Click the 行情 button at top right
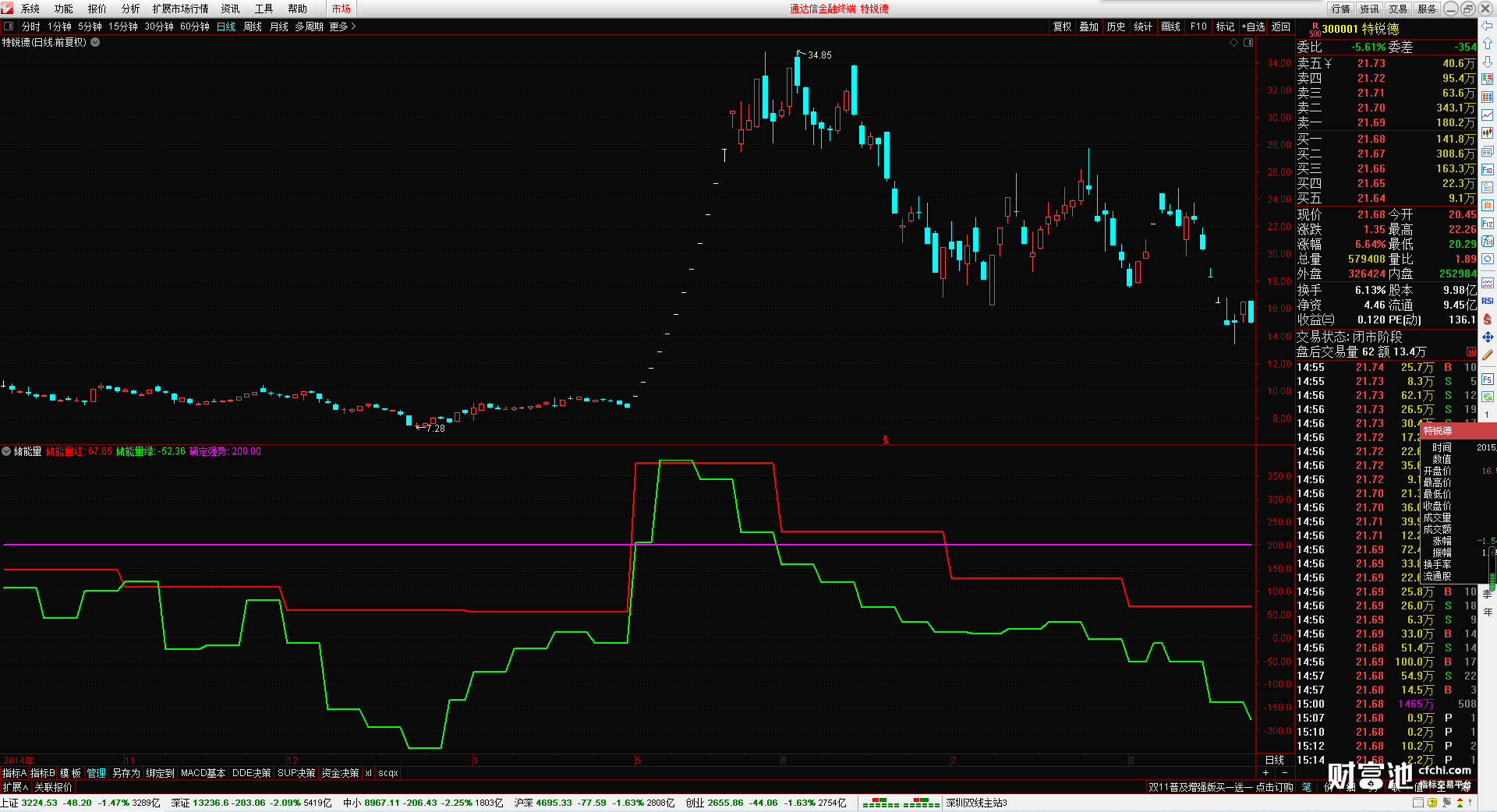 pos(1341,9)
